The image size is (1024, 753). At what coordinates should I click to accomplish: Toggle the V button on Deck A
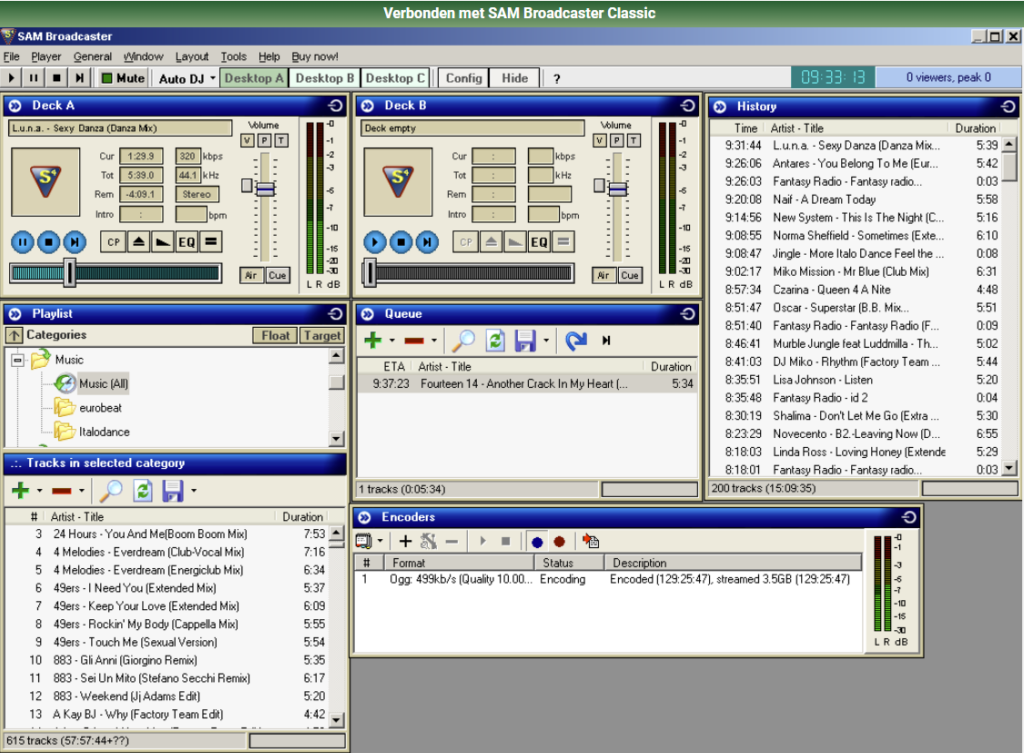248,140
